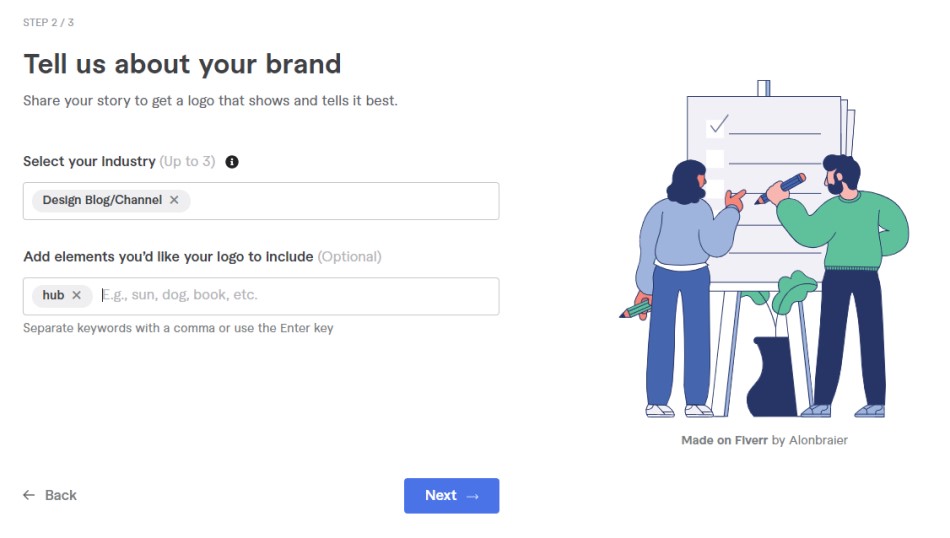Click the checkmark on the illustrated board
950x538 pixels.
tap(718, 125)
